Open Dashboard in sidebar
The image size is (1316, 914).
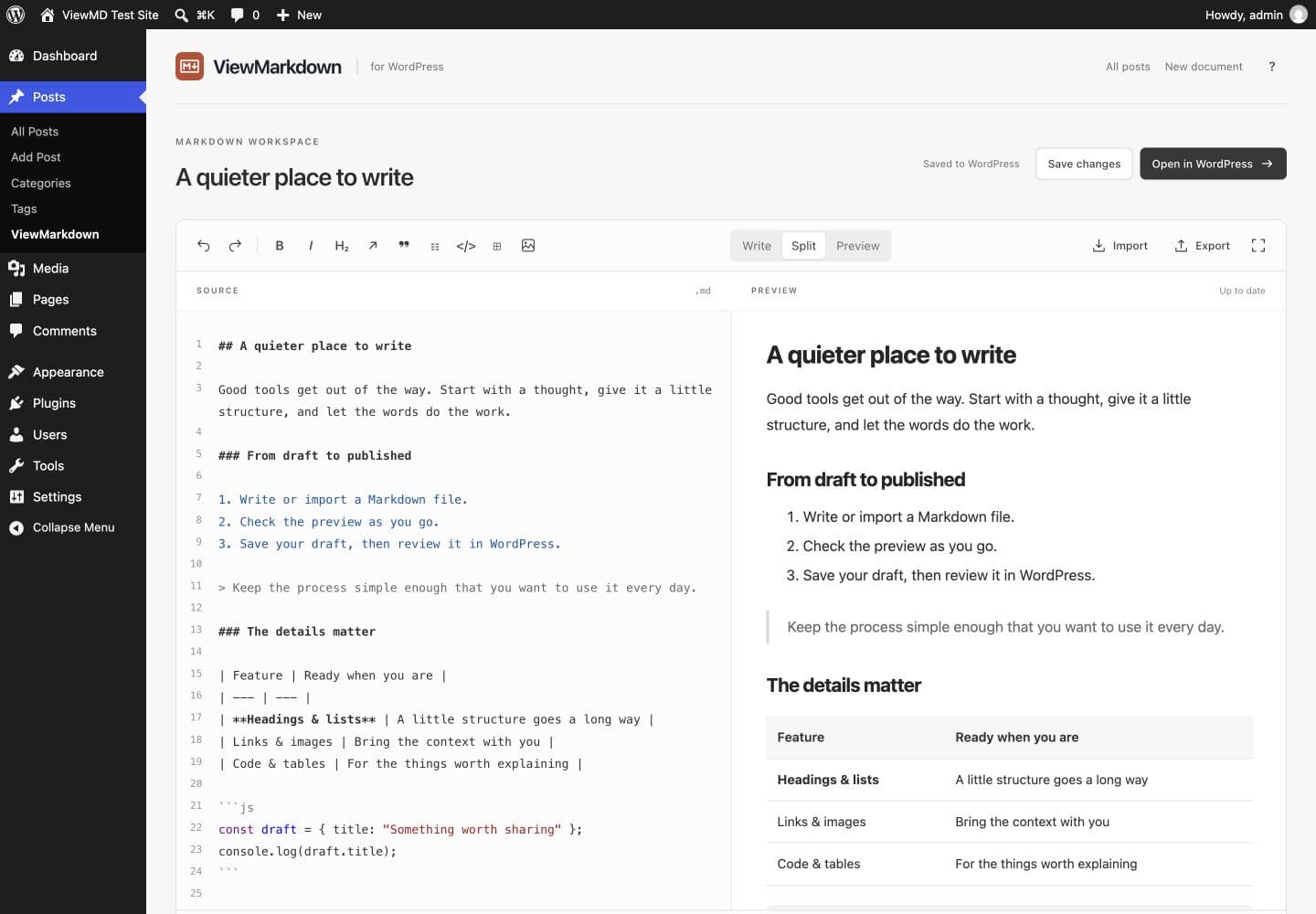(73, 56)
